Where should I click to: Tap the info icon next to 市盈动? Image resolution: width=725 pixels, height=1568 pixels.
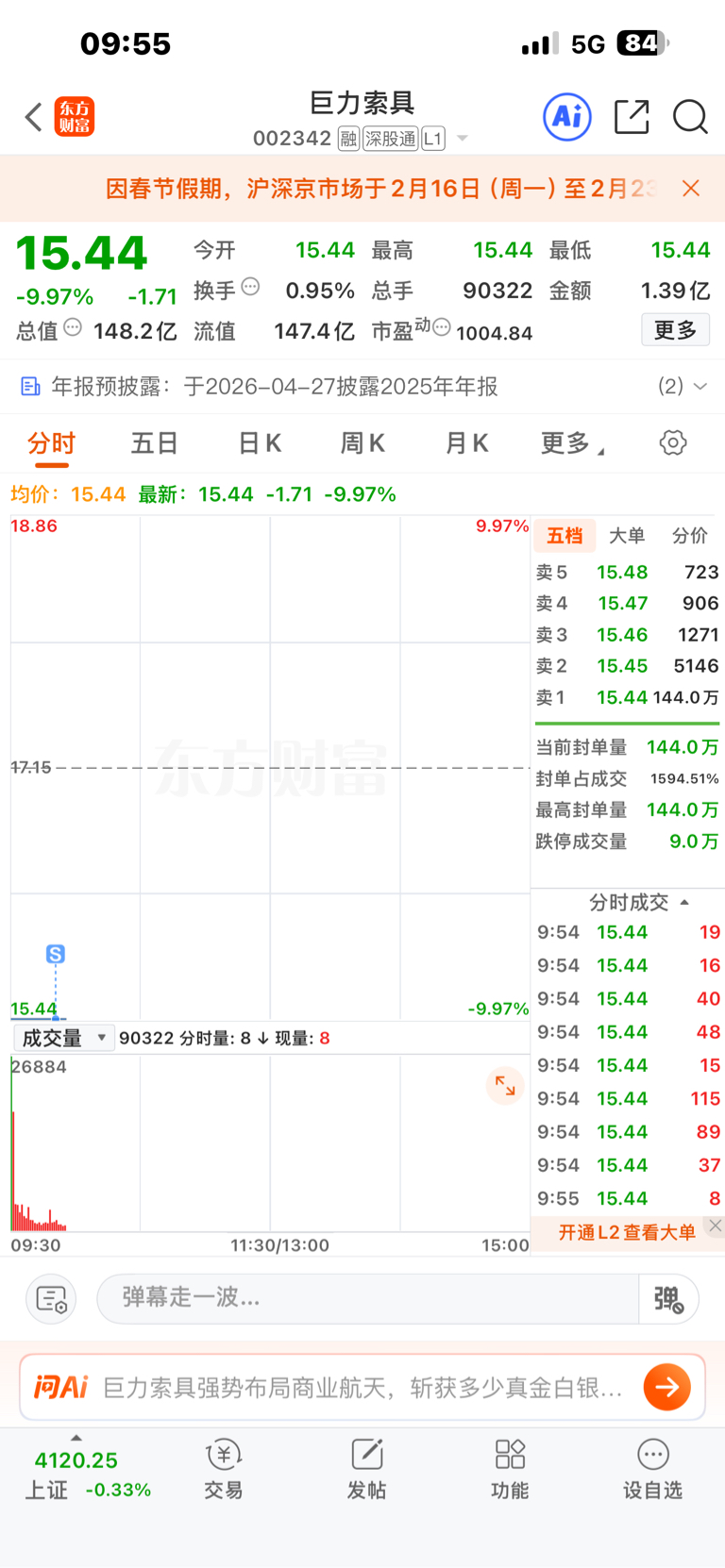click(441, 328)
